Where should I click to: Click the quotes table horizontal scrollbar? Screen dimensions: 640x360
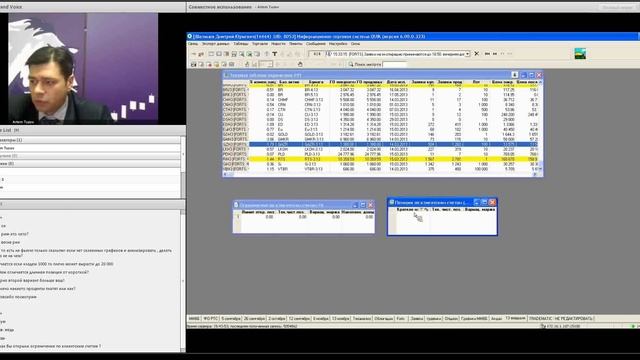click(380, 174)
